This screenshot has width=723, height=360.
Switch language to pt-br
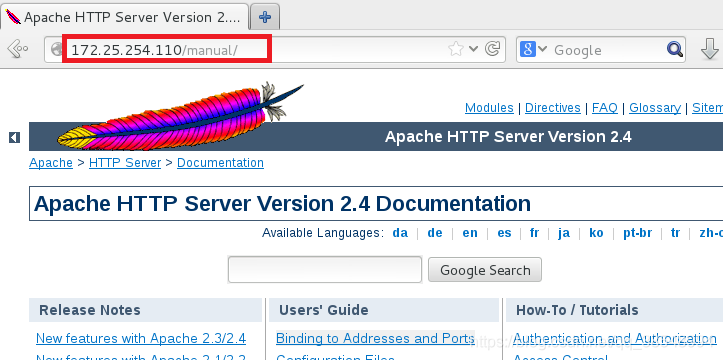pos(637,233)
